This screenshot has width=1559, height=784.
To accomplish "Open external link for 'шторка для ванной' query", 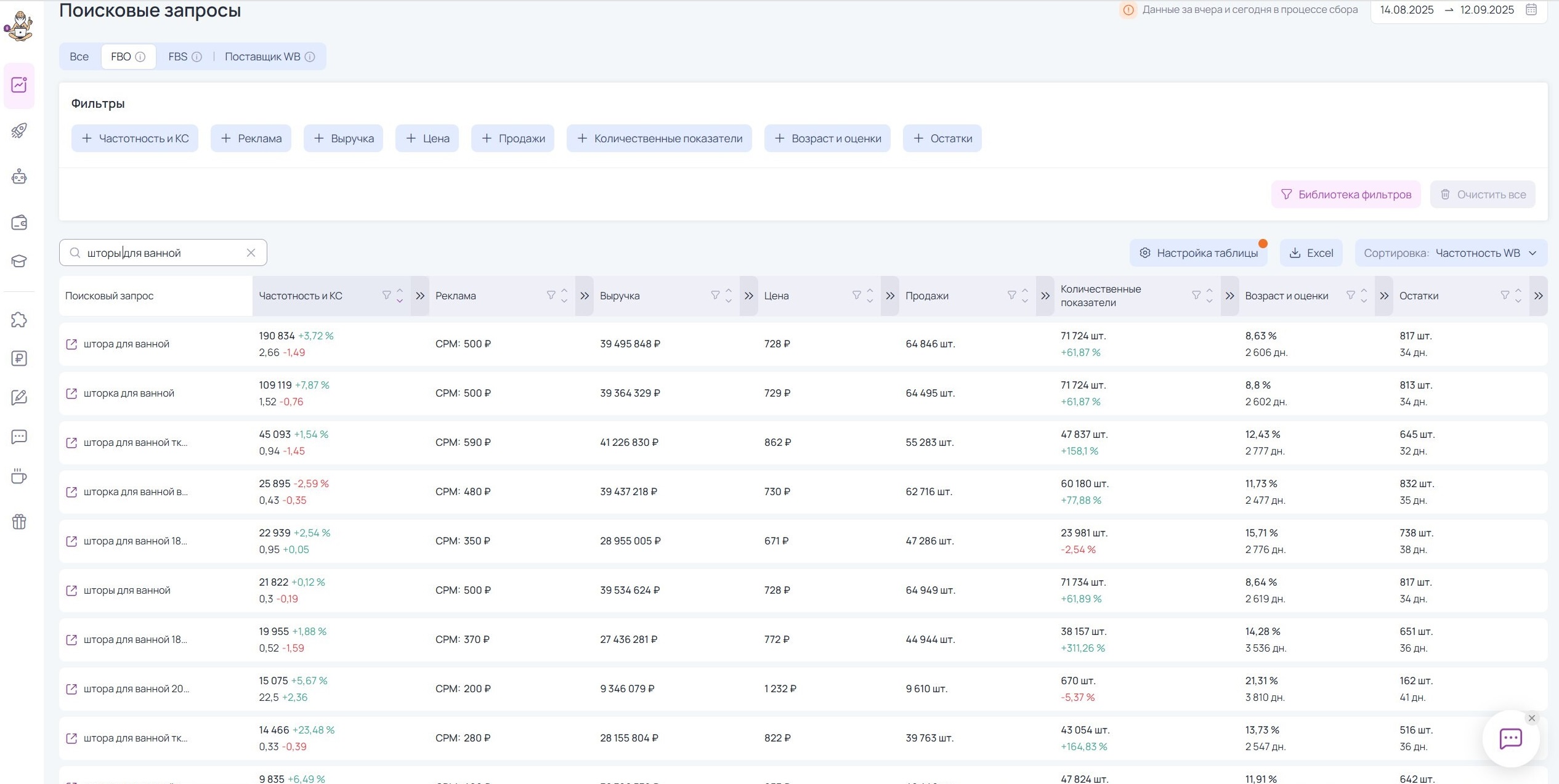I will click(71, 393).
